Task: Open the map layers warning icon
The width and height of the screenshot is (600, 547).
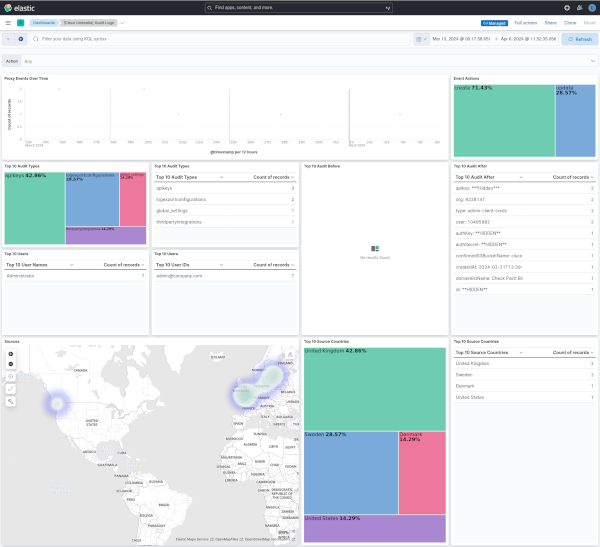Action: point(290,354)
